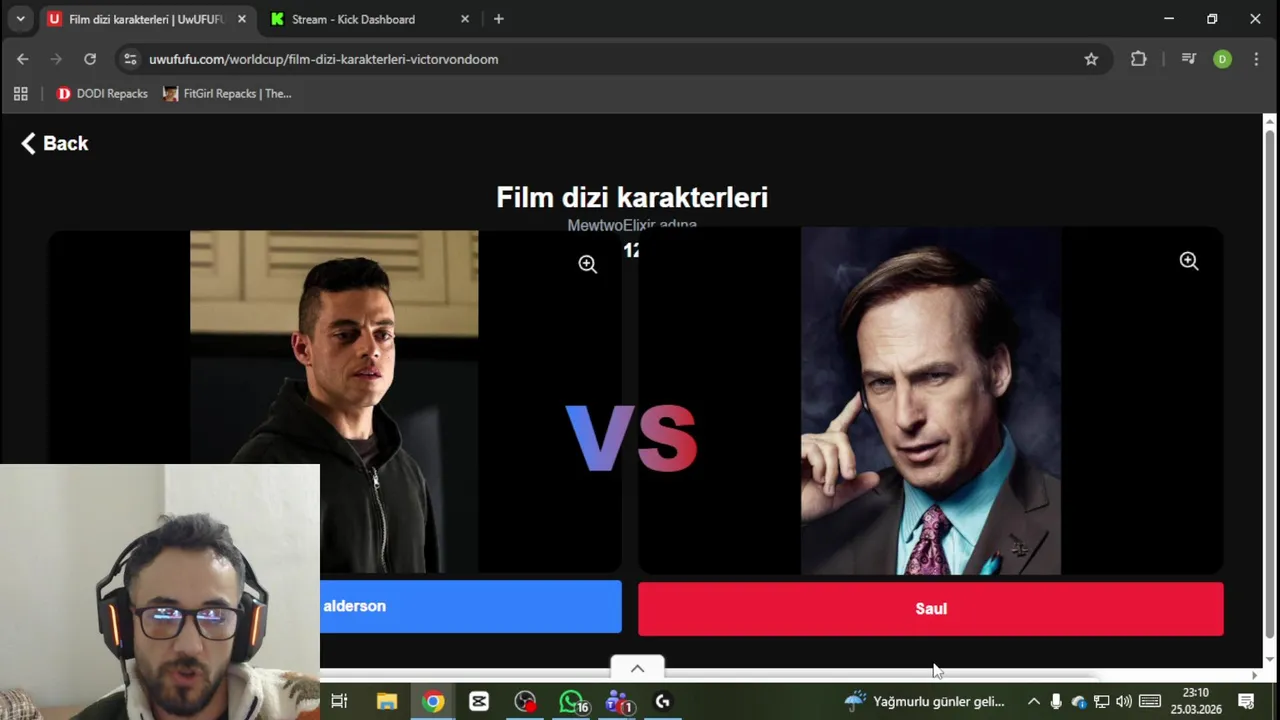Viewport: 1280px width, 720px height.
Task: Open the screen recorder taskbar icon
Action: coord(525,701)
